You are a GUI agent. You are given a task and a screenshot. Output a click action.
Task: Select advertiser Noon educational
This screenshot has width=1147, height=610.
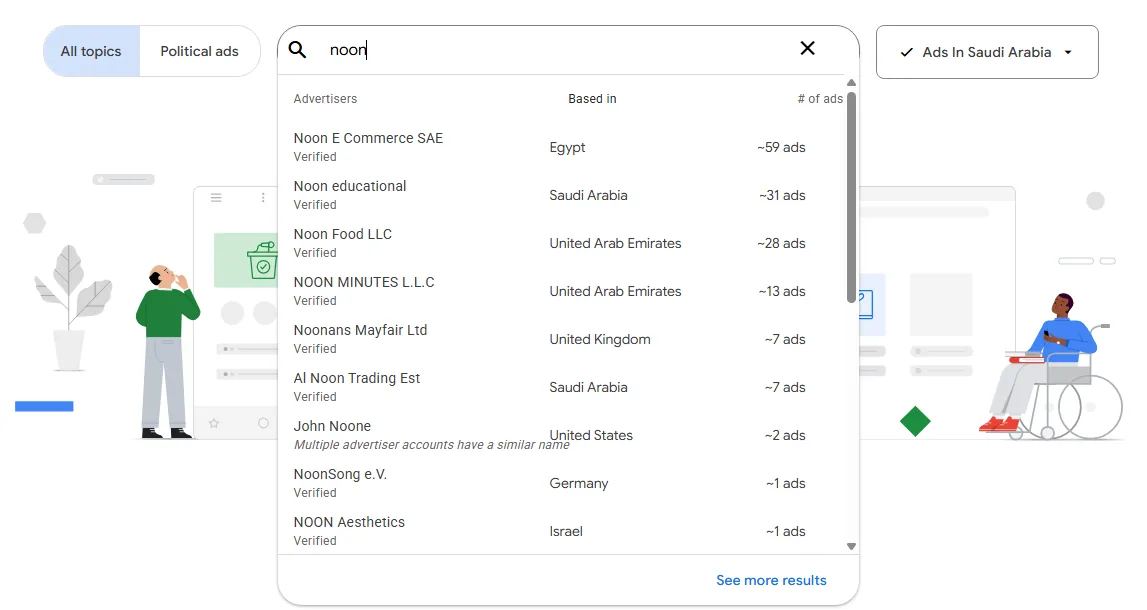(x=562, y=195)
